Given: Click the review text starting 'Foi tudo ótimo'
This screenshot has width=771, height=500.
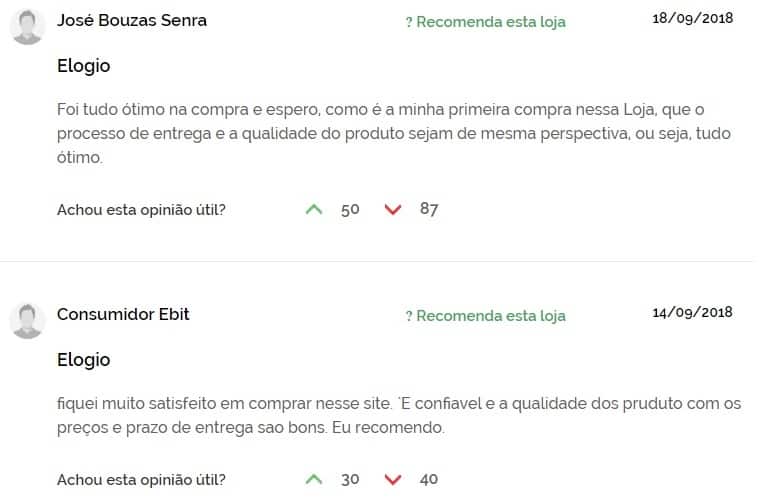Looking at the screenshot, I should [x=394, y=133].
